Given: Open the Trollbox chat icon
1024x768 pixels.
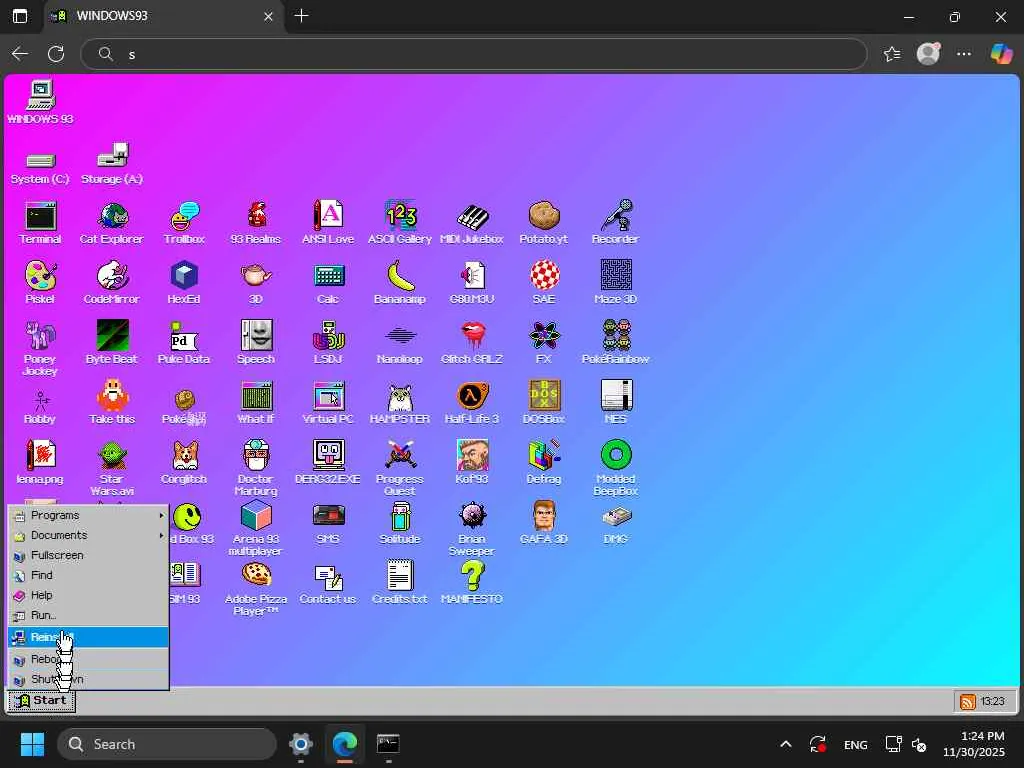Looking at the screenshot, I should [184, 223].
